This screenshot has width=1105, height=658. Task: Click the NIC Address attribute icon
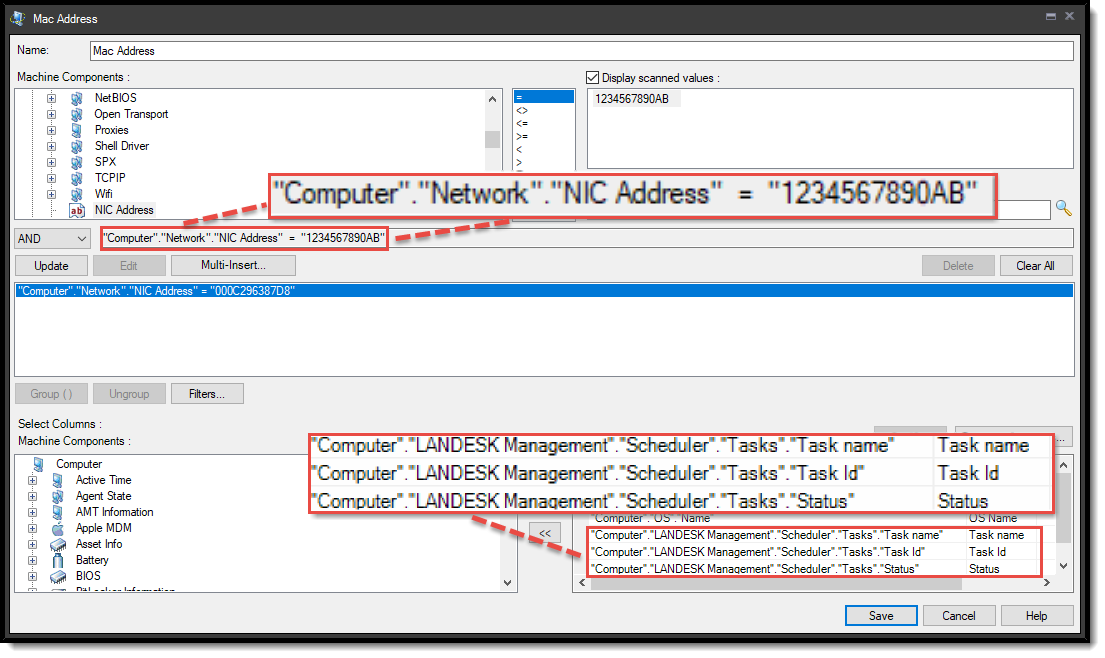[76, 210]
